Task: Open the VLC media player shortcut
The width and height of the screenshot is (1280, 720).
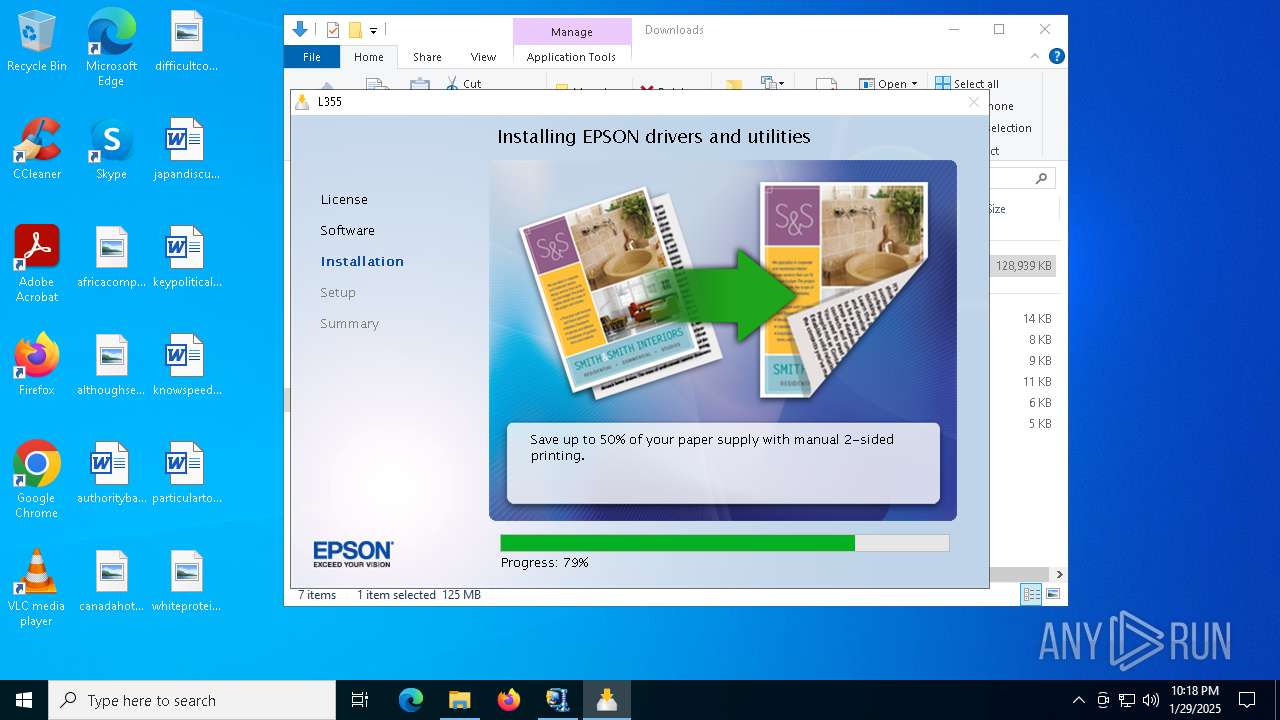Action: click(37, 588)
